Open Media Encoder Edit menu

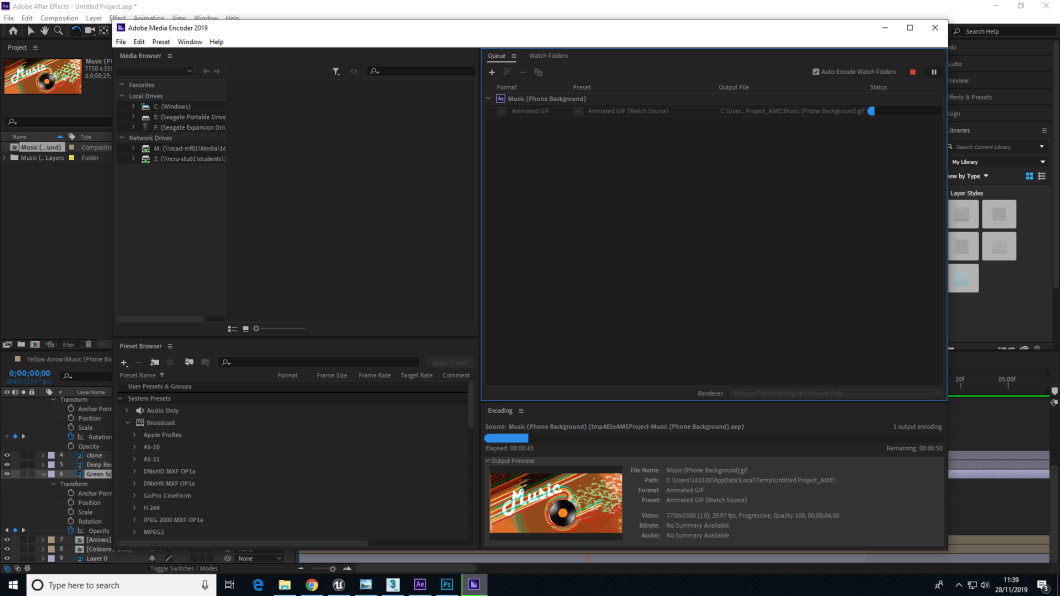[139, 42]
